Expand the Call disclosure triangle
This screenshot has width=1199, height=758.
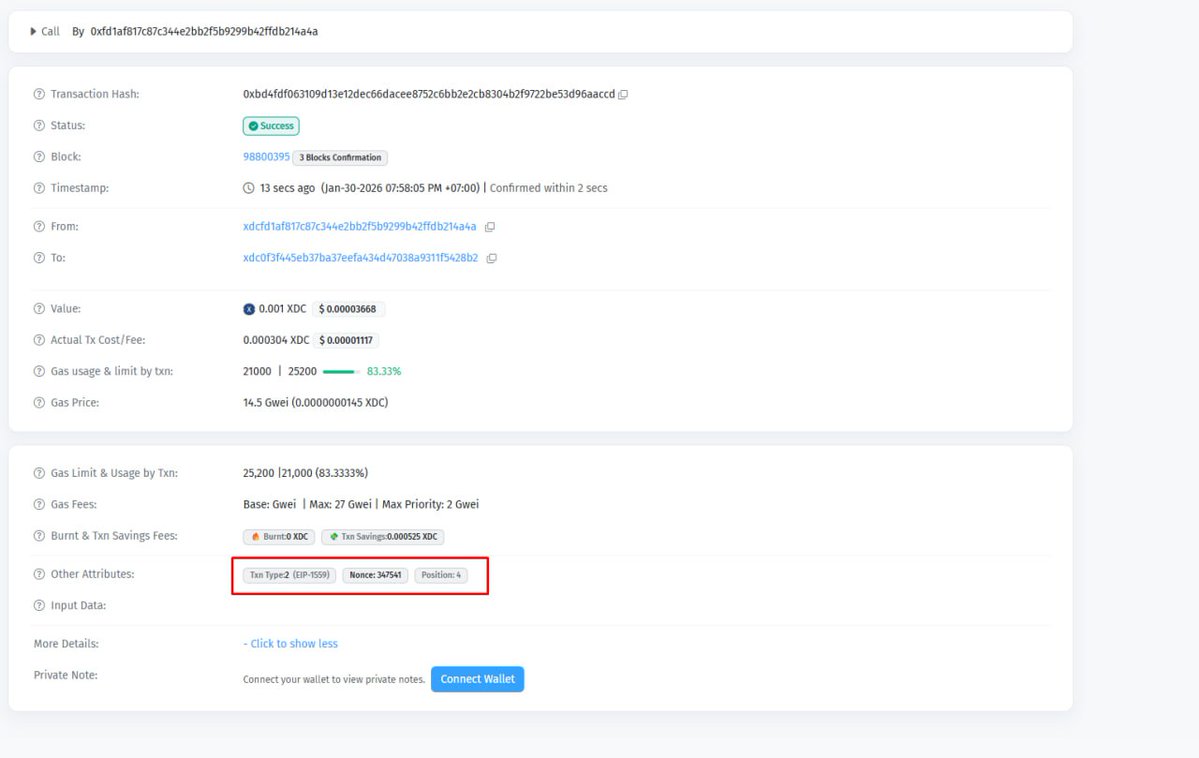[x=33, y=31]
